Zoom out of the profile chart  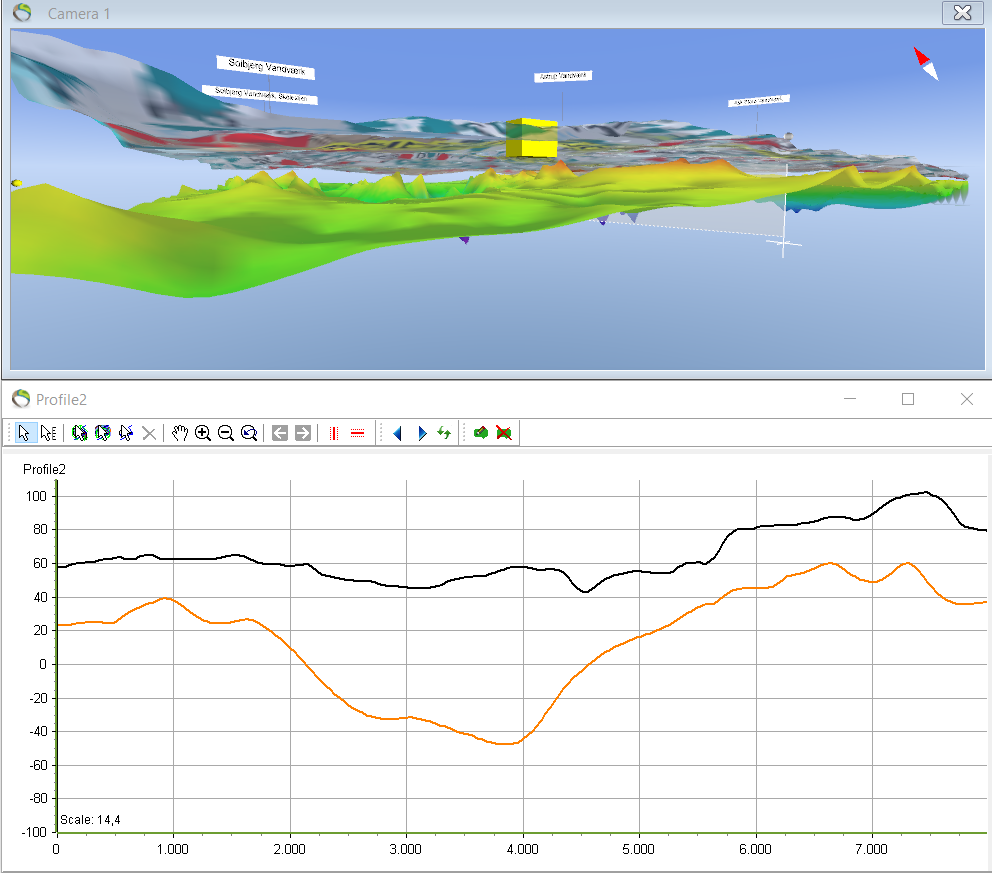tap(225, 432)
